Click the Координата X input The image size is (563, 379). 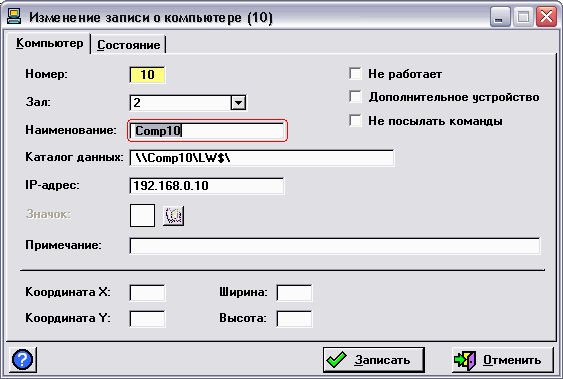[x=147, y=293]
